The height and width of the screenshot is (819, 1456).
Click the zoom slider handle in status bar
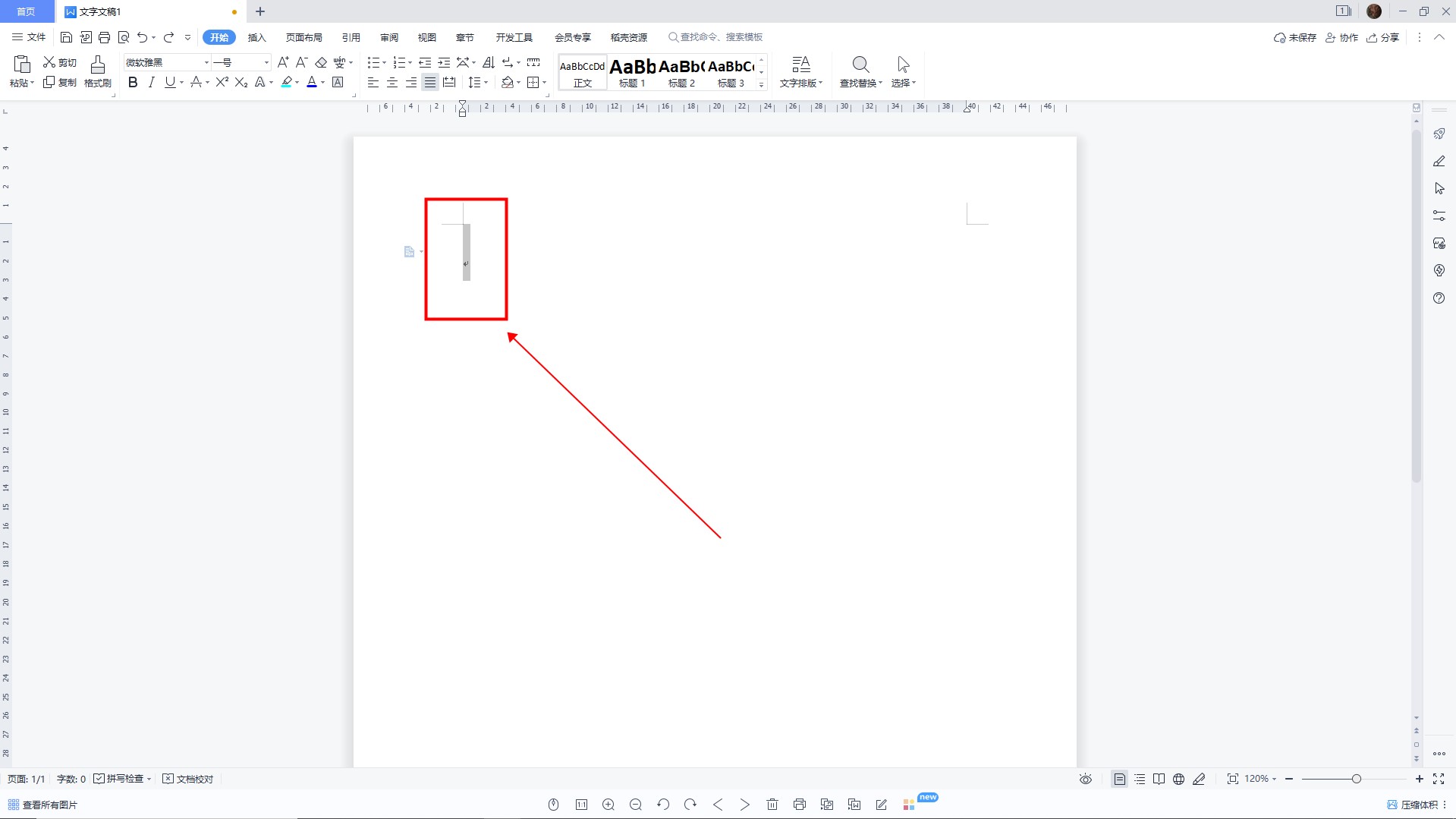tap(1356, 779)
